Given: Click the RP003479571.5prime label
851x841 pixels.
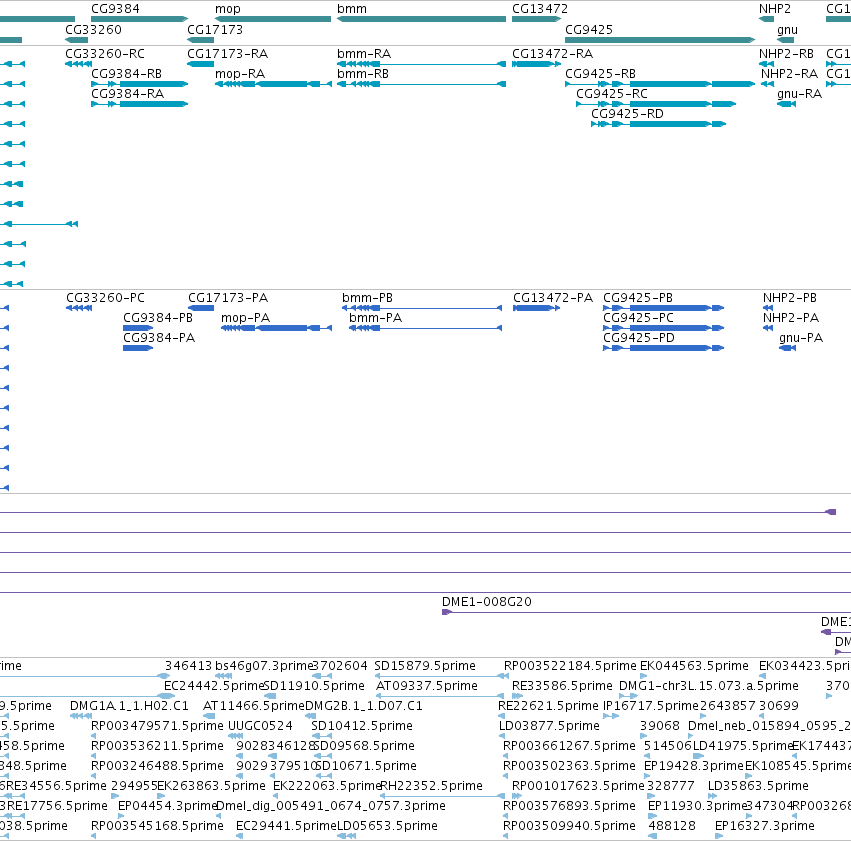Looking at the screenshot, I should 157,726.
